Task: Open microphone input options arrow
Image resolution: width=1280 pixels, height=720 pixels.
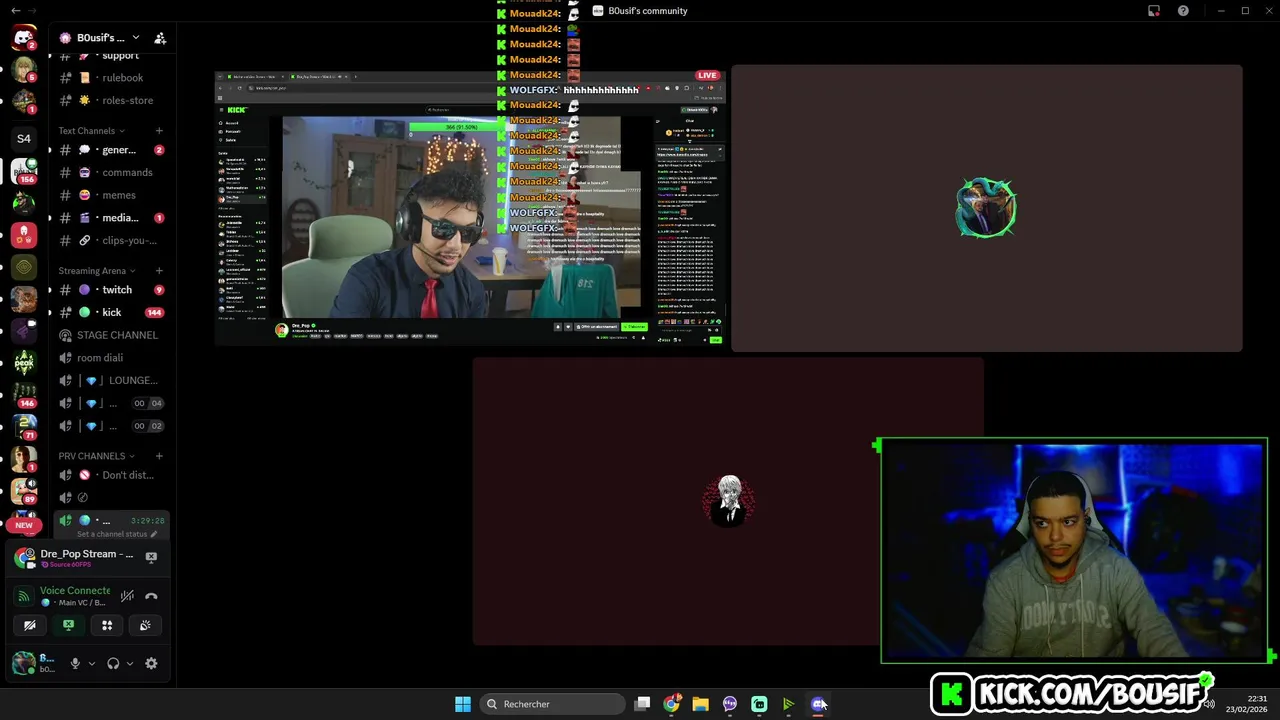Action: tap(92, 663)
